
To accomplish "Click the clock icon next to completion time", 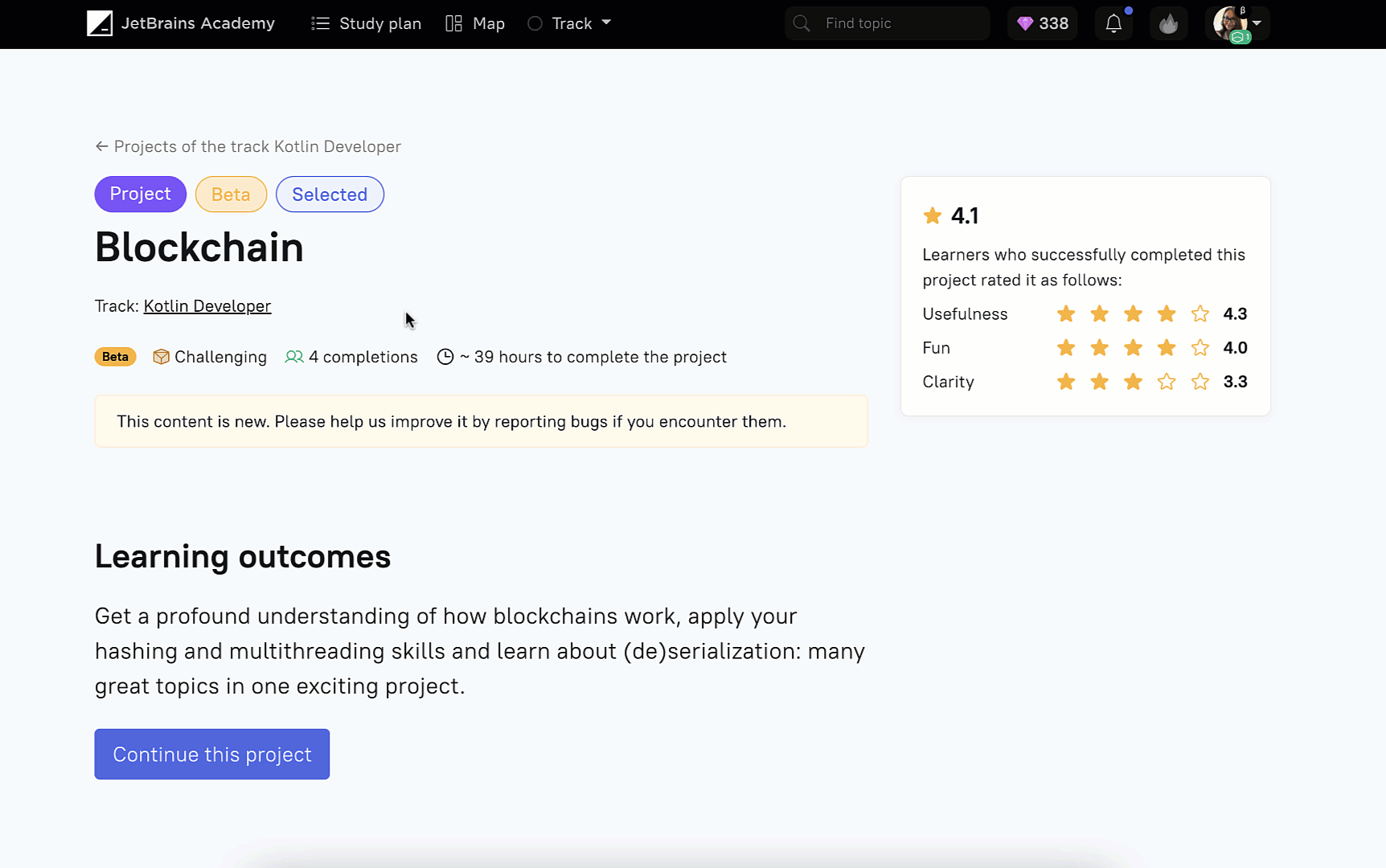I will tap(445, 357).
